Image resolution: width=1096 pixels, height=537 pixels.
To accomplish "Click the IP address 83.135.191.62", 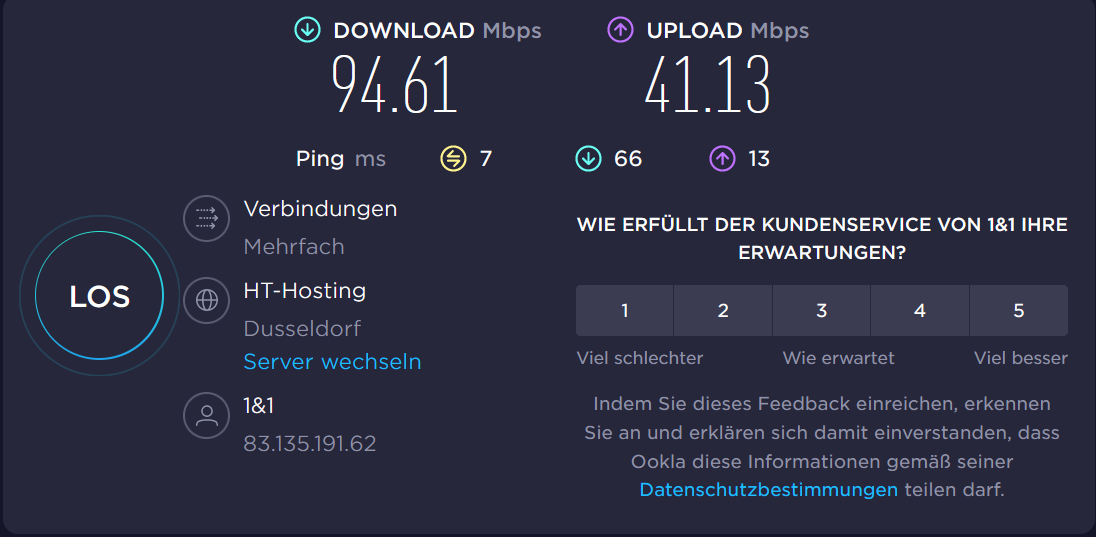I will point(310,443).
